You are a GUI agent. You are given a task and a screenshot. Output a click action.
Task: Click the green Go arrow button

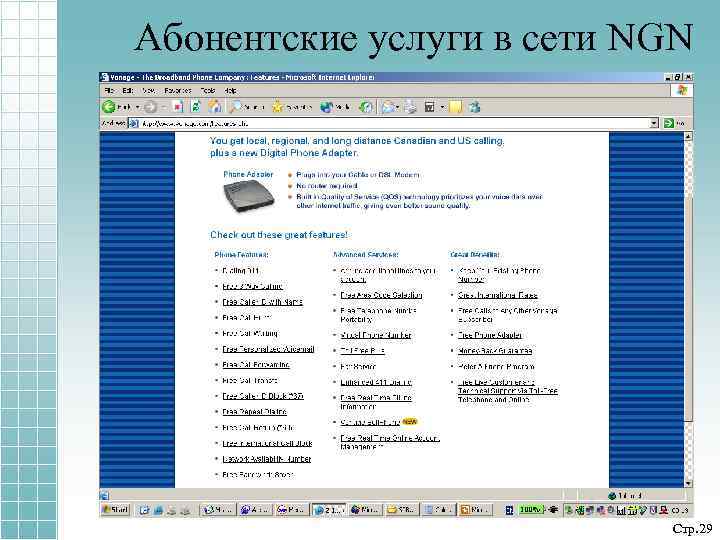click(669, 123)
